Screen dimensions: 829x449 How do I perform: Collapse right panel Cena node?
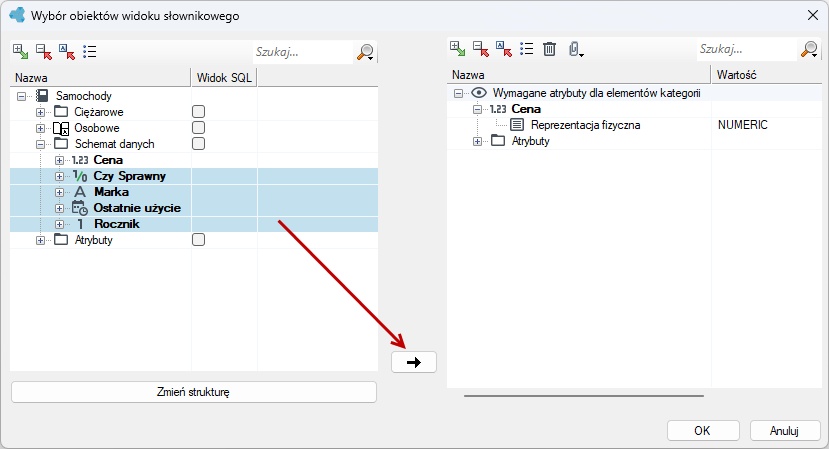[x=477, y=109]
